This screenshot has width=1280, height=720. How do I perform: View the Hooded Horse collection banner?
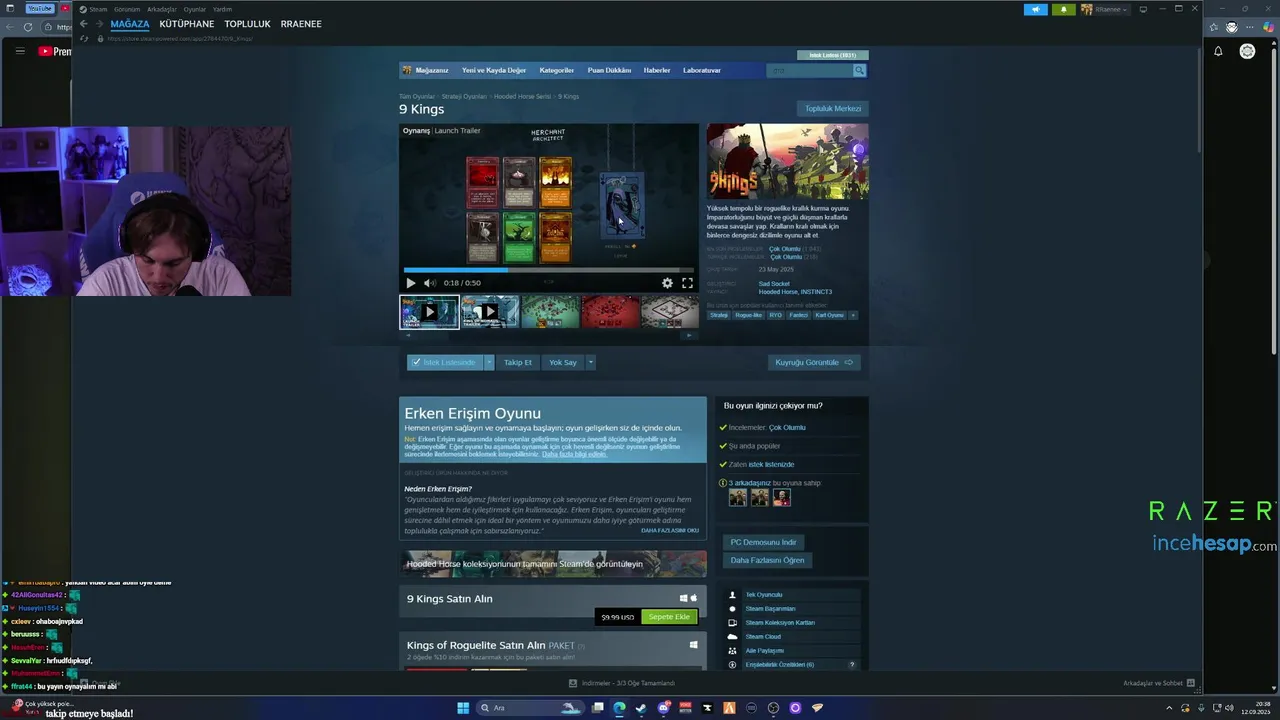[x=553, y=564]
